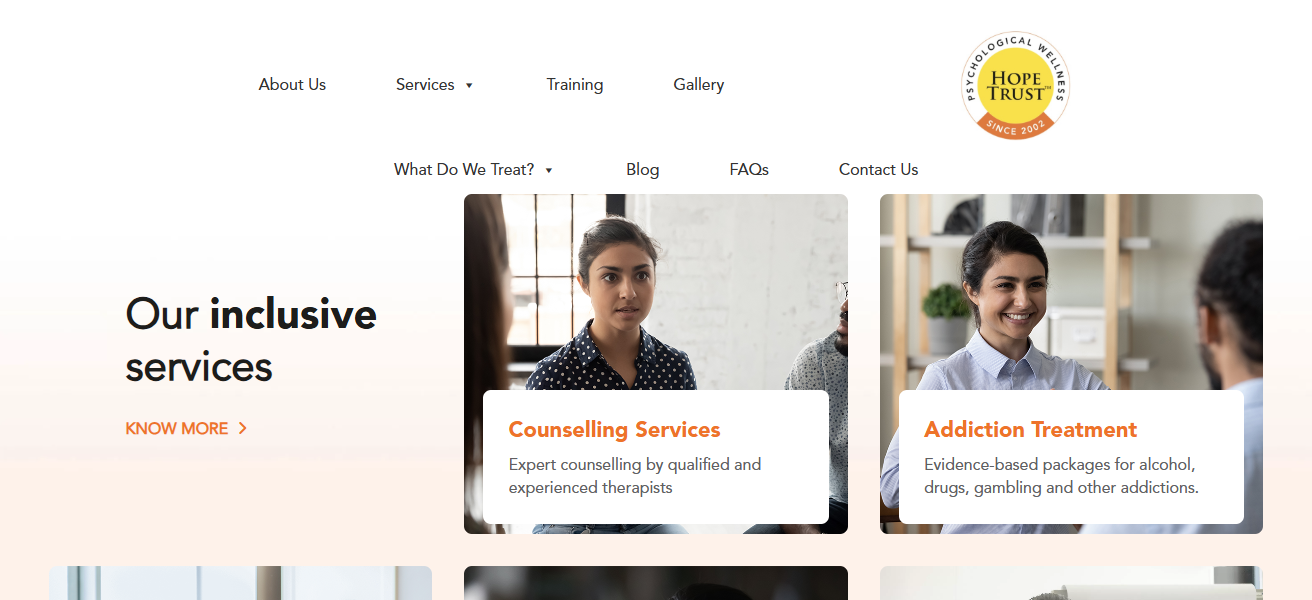
Task: Click the arrow beside KNOW MORE
Action: (243, 428)
